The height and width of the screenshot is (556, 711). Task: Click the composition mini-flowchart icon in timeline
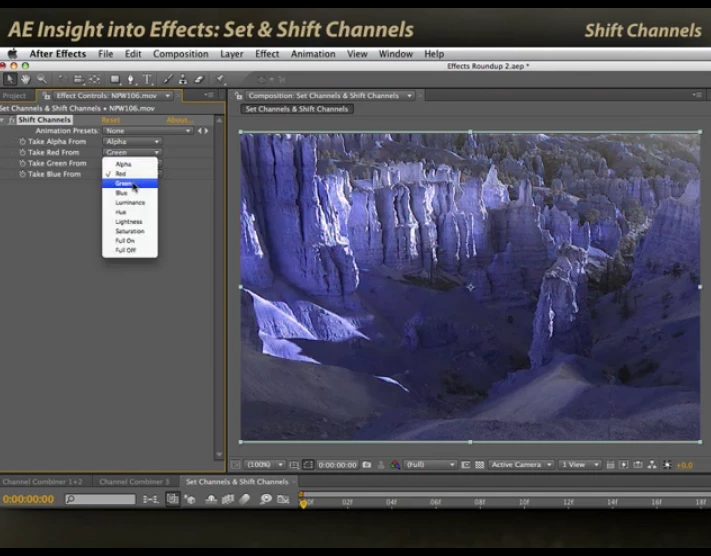pos(150,499)
